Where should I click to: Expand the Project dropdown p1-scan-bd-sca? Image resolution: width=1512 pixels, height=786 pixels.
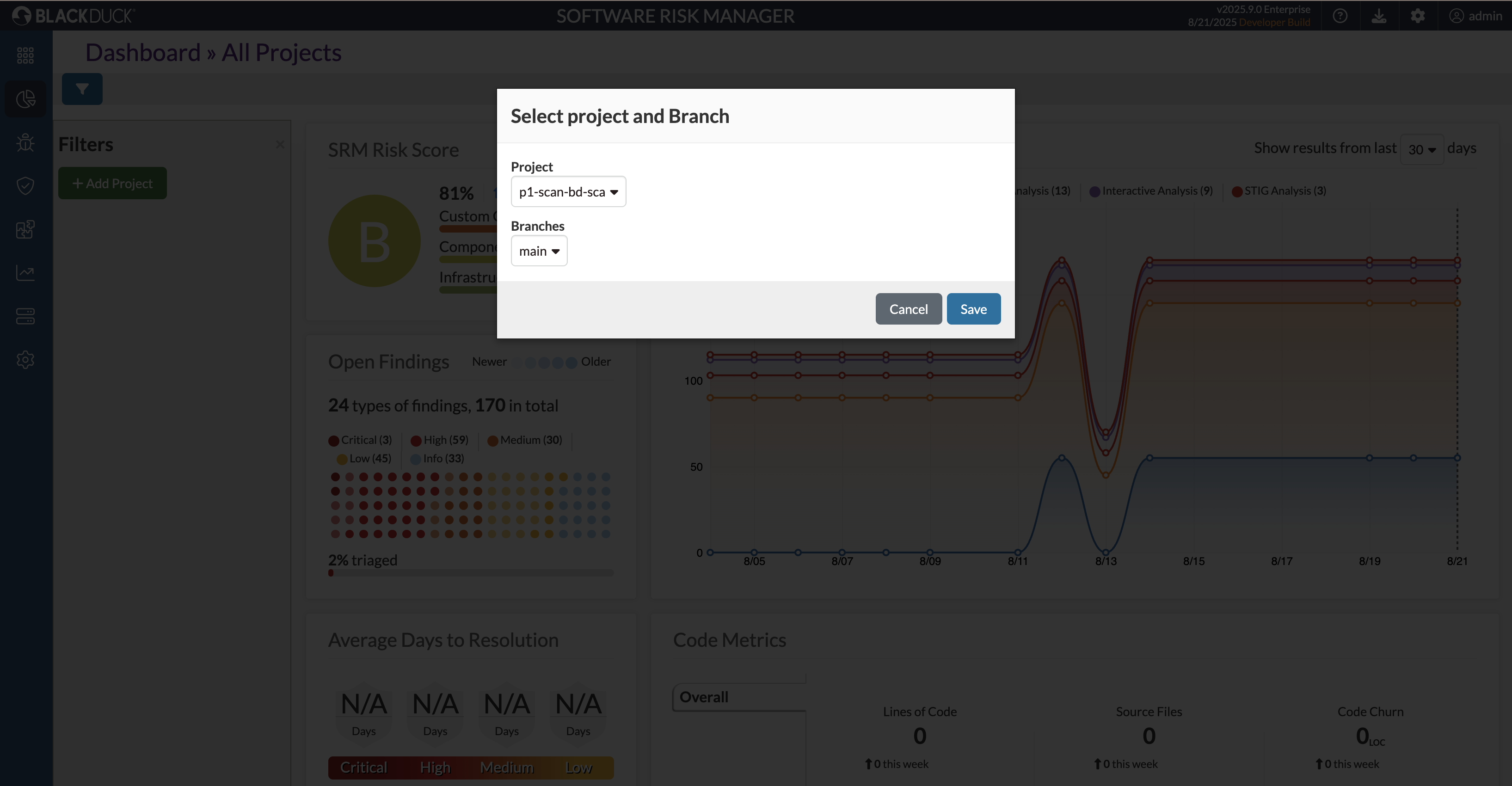(x=568, y=192)
